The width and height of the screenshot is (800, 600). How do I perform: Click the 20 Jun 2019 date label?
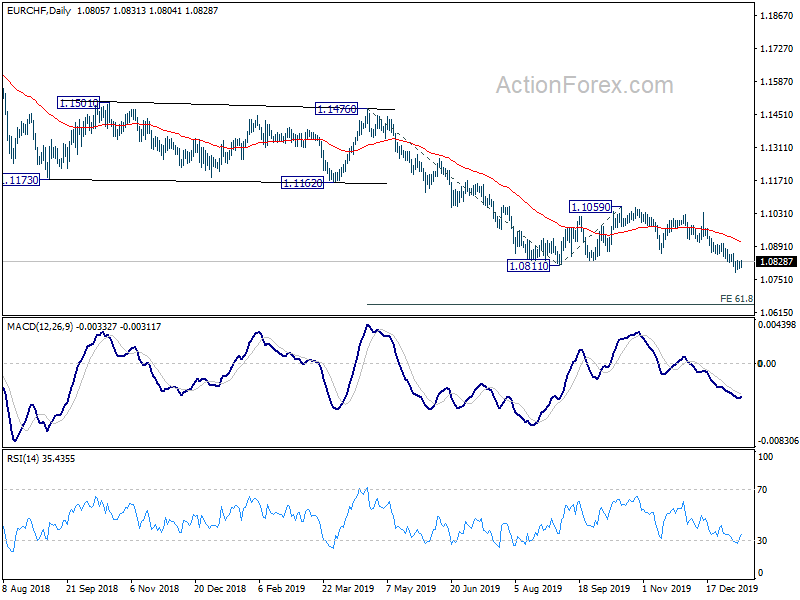tap(475, 588)
